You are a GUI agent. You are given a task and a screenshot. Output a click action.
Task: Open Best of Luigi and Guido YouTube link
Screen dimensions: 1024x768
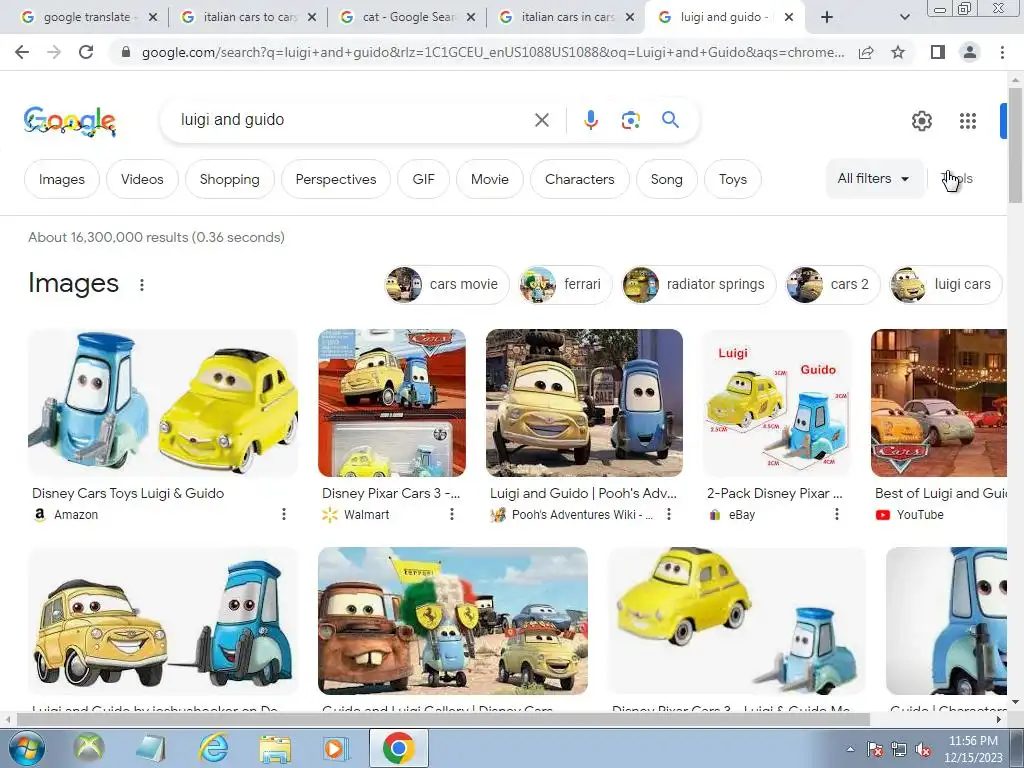940,493
